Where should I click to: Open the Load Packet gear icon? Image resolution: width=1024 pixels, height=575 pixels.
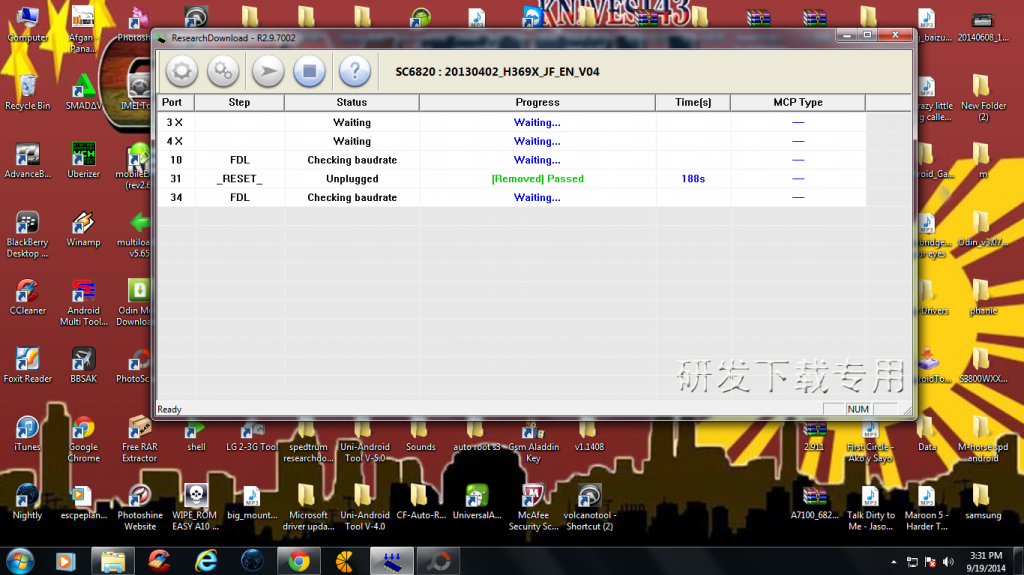tap(182, 71)
